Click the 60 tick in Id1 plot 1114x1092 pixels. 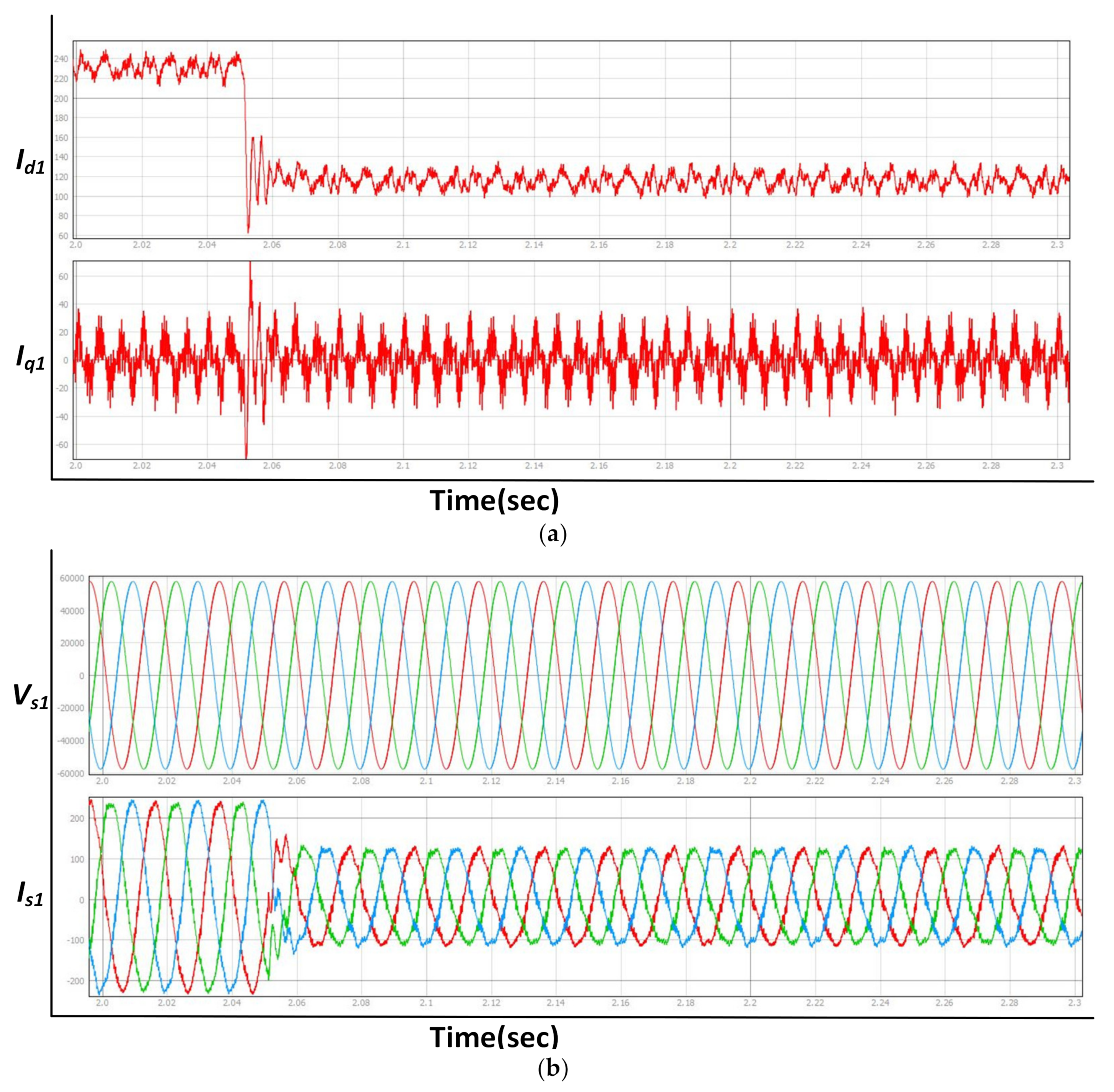coord(62,236)
